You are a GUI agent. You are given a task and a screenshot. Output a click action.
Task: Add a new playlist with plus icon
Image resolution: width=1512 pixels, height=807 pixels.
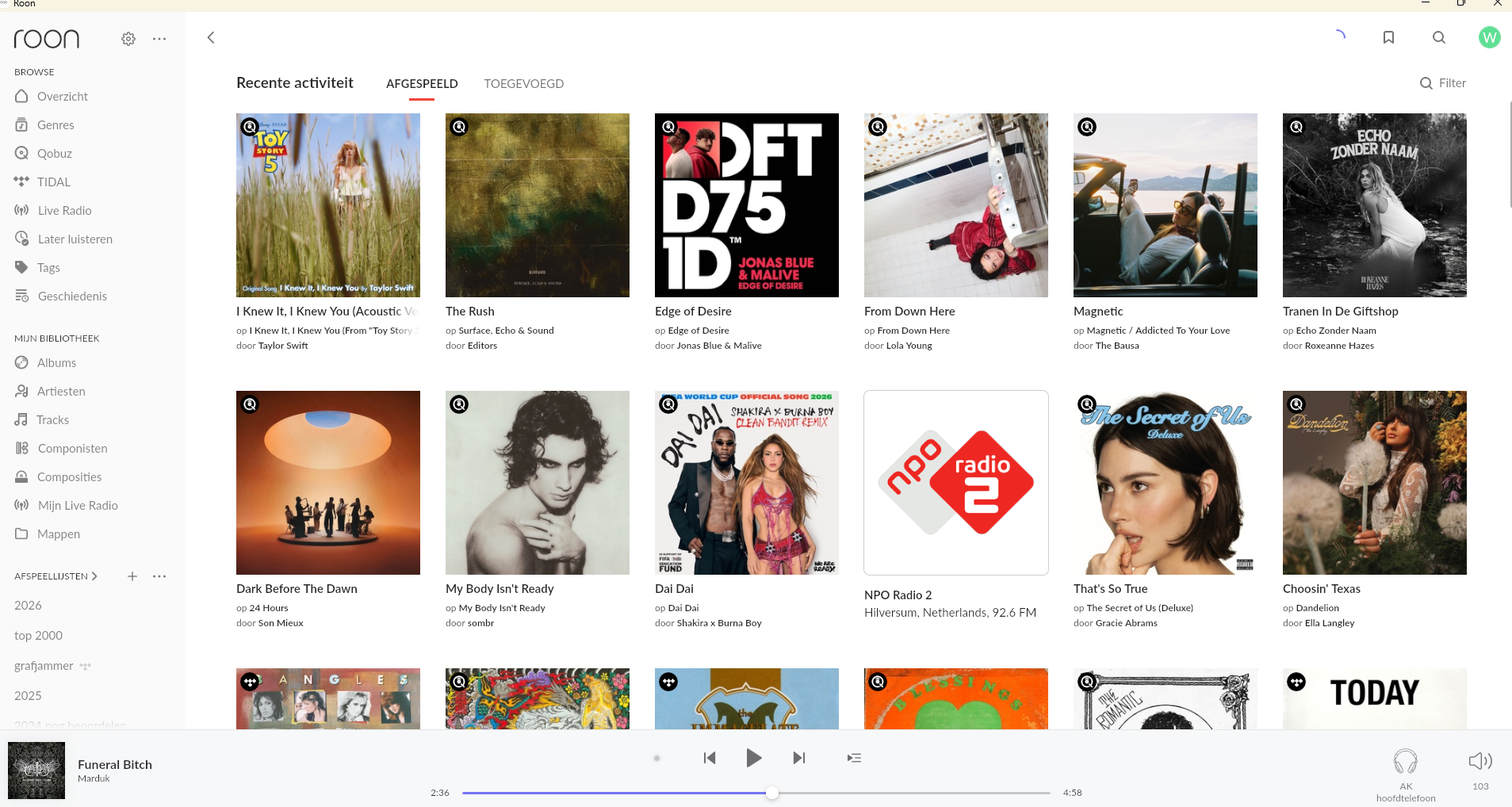(x=132, y=576)
